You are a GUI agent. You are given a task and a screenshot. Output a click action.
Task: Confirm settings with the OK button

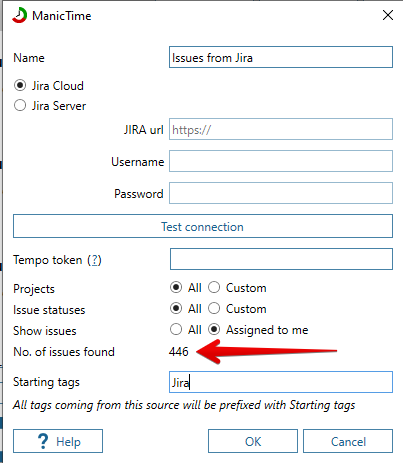(253, 441)
